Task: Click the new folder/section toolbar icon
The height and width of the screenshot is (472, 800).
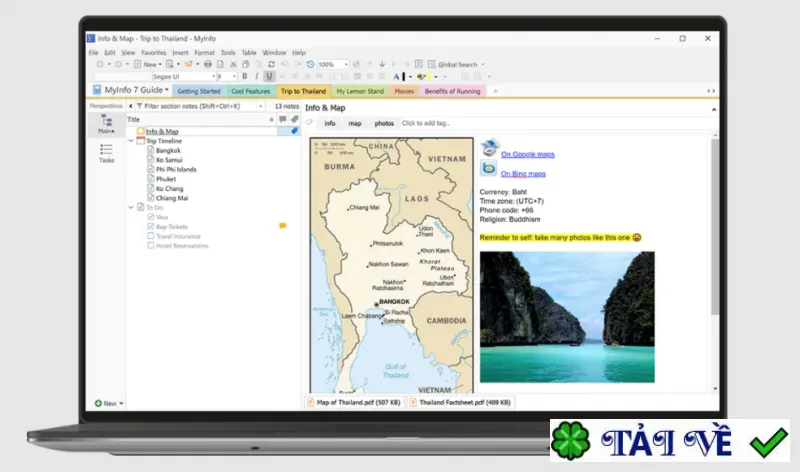Action: tap(188, 64)
